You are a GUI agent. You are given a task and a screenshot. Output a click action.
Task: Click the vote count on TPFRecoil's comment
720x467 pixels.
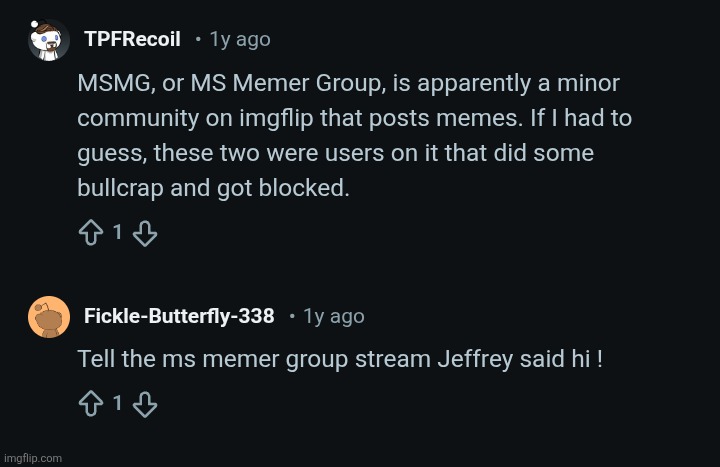click(x=117, y=233)
